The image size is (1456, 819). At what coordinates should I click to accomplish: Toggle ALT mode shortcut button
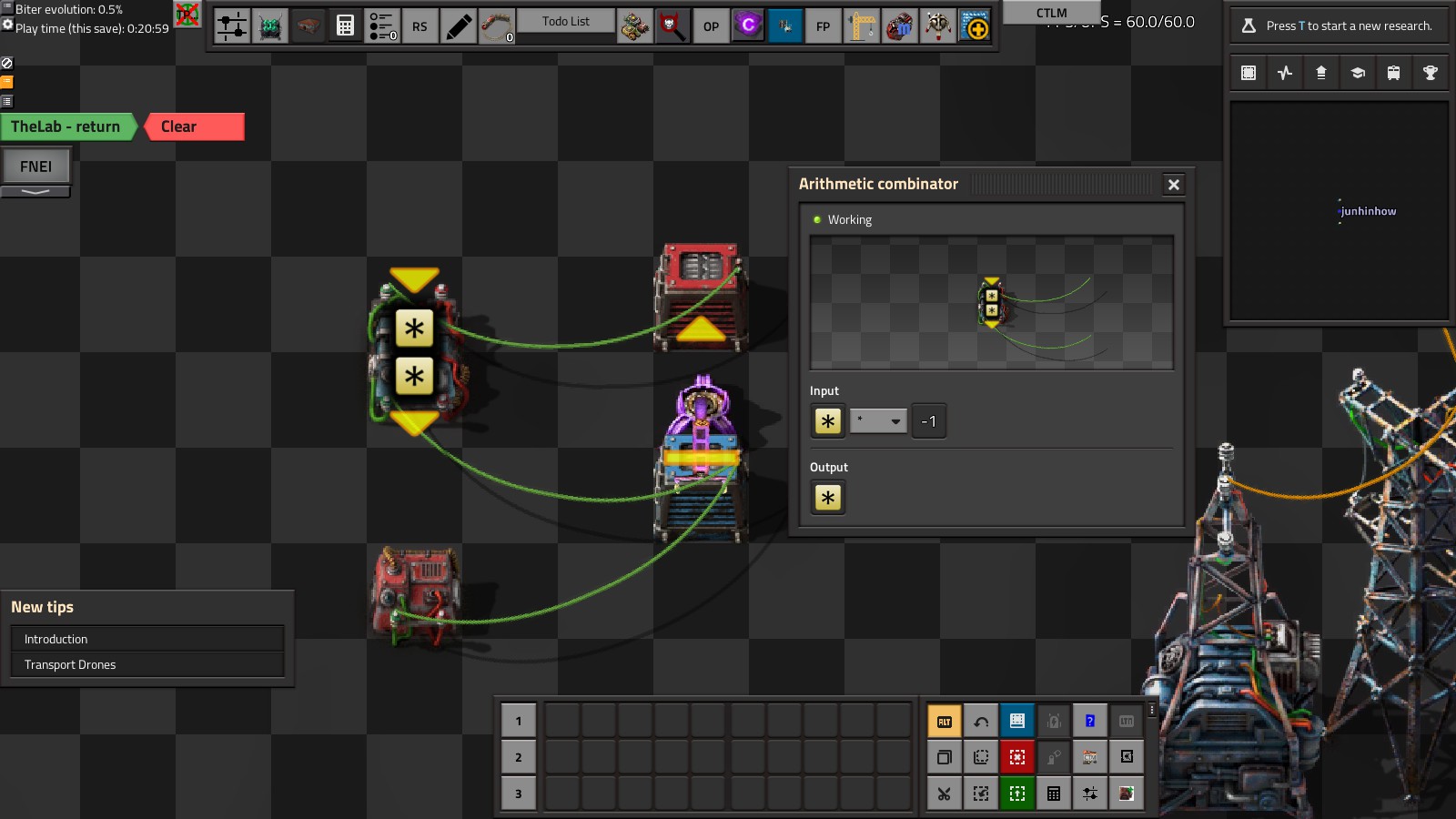click(945, 722)
